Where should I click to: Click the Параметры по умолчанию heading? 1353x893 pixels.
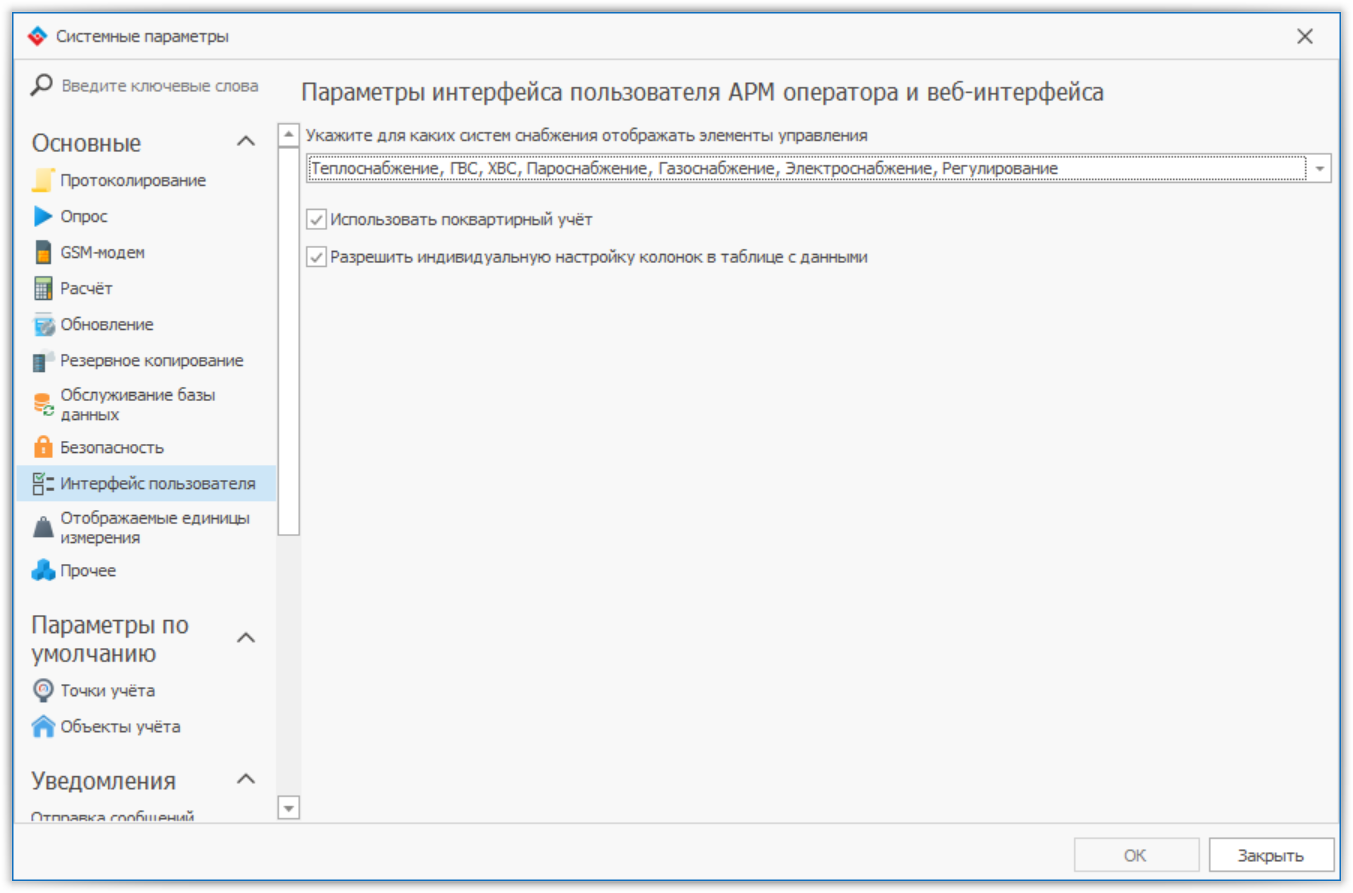pos(110,639)
